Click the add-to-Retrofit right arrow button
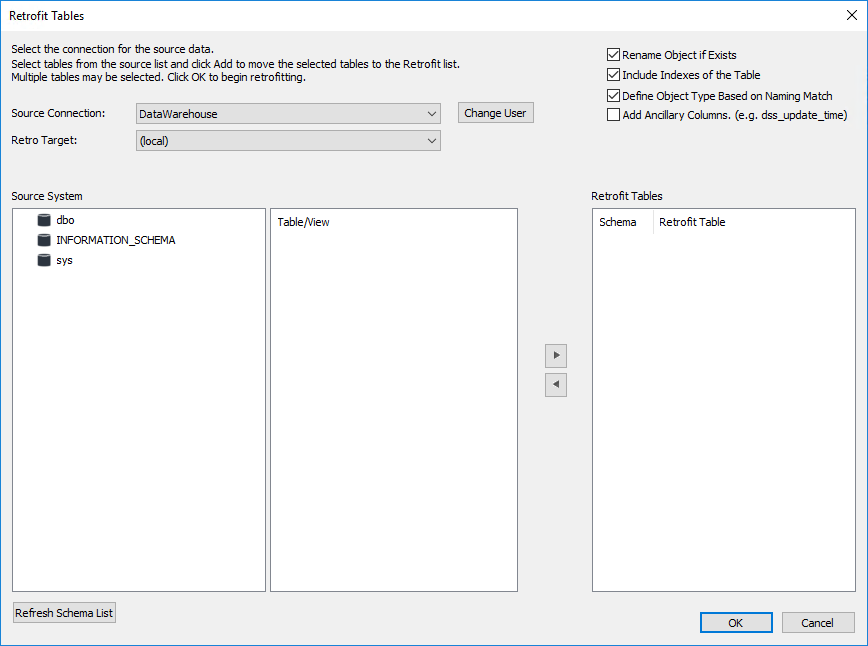Image resolution: width=868 pixels, height=646 pixels. tap(556, 355)
